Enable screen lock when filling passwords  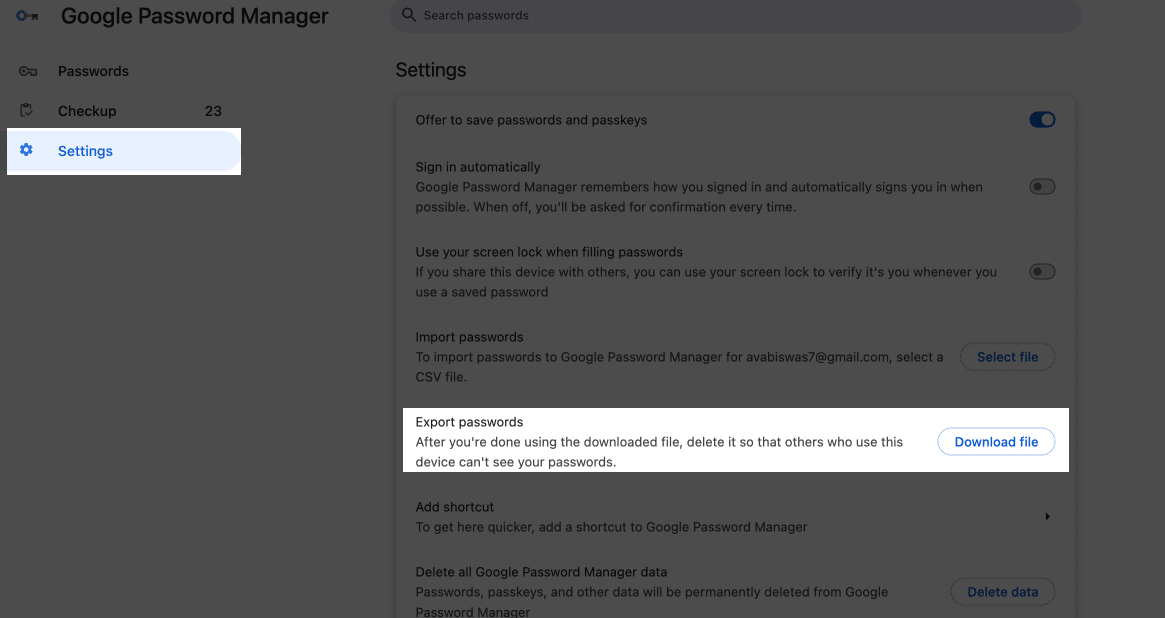[x=1042, y=271]
